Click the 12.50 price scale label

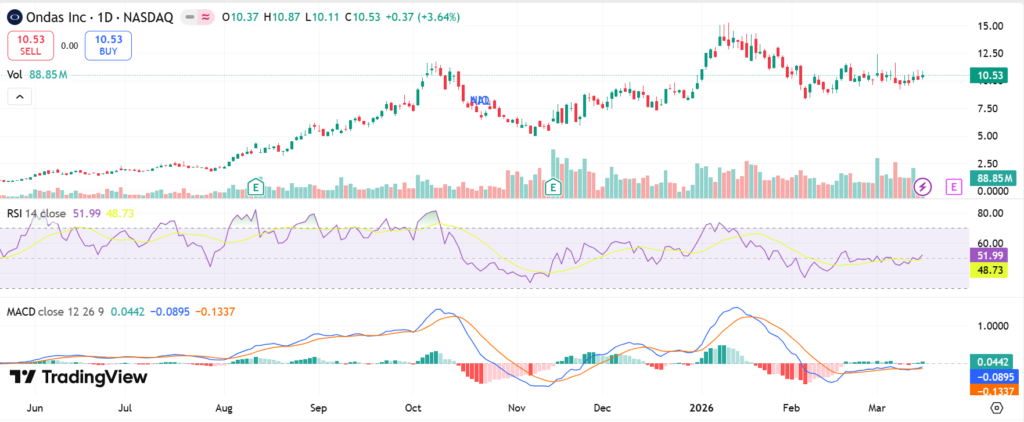(x=990, y=53)
